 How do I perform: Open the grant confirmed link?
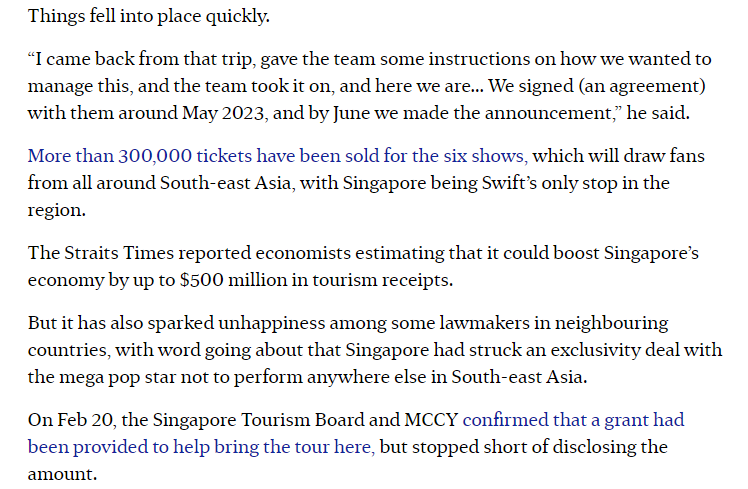573,421
